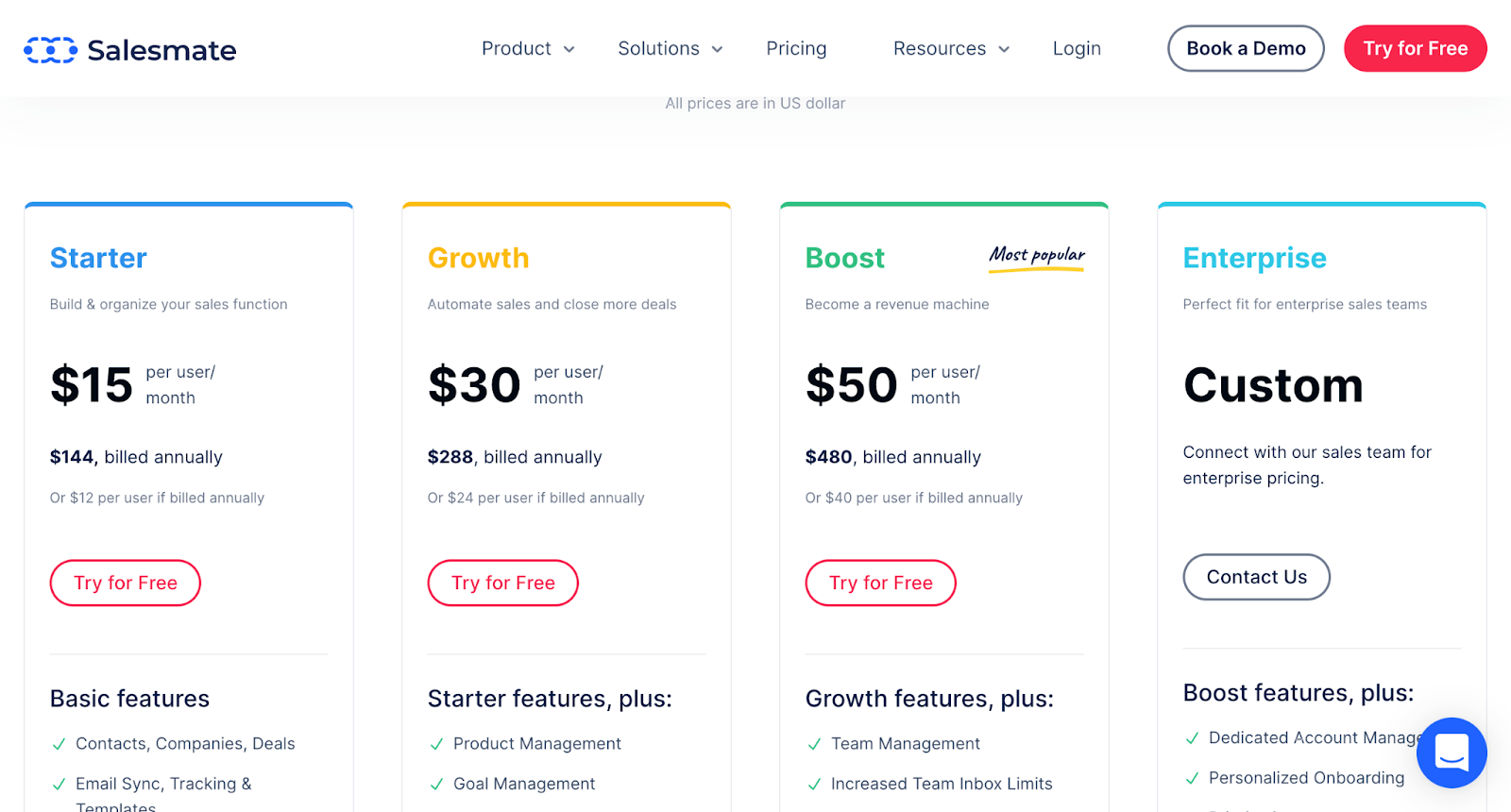1511x812 pixels.
Task: Click checkmark beside Email Sync, Tracking
Action: (59, 784)
